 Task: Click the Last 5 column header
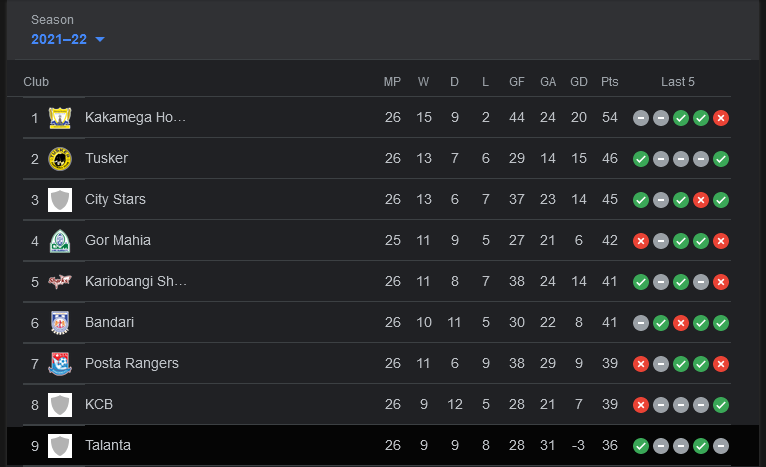click(678, 82)
